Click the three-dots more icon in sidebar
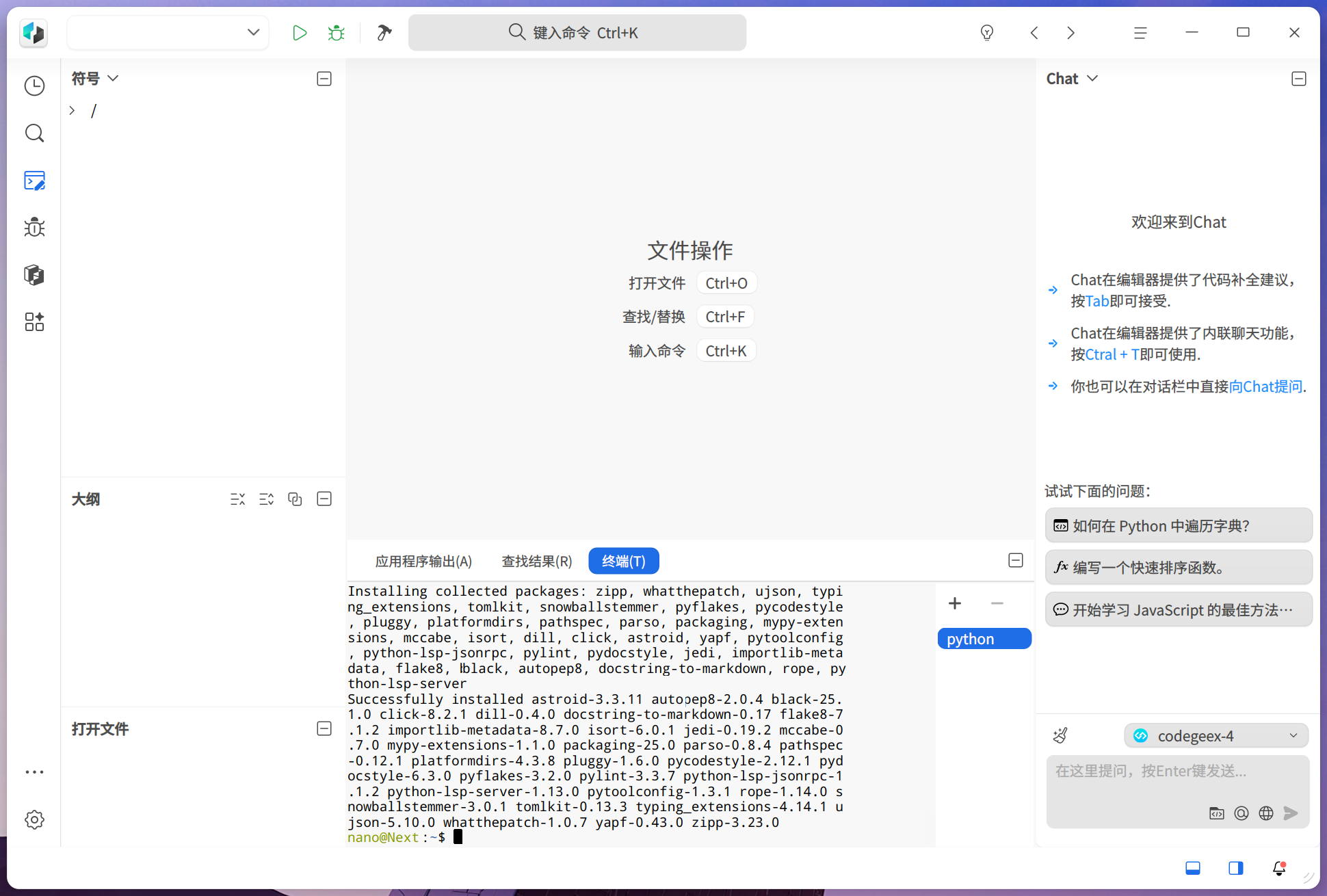Viewport: 1327px width, 896px height. tap(34, 772)
